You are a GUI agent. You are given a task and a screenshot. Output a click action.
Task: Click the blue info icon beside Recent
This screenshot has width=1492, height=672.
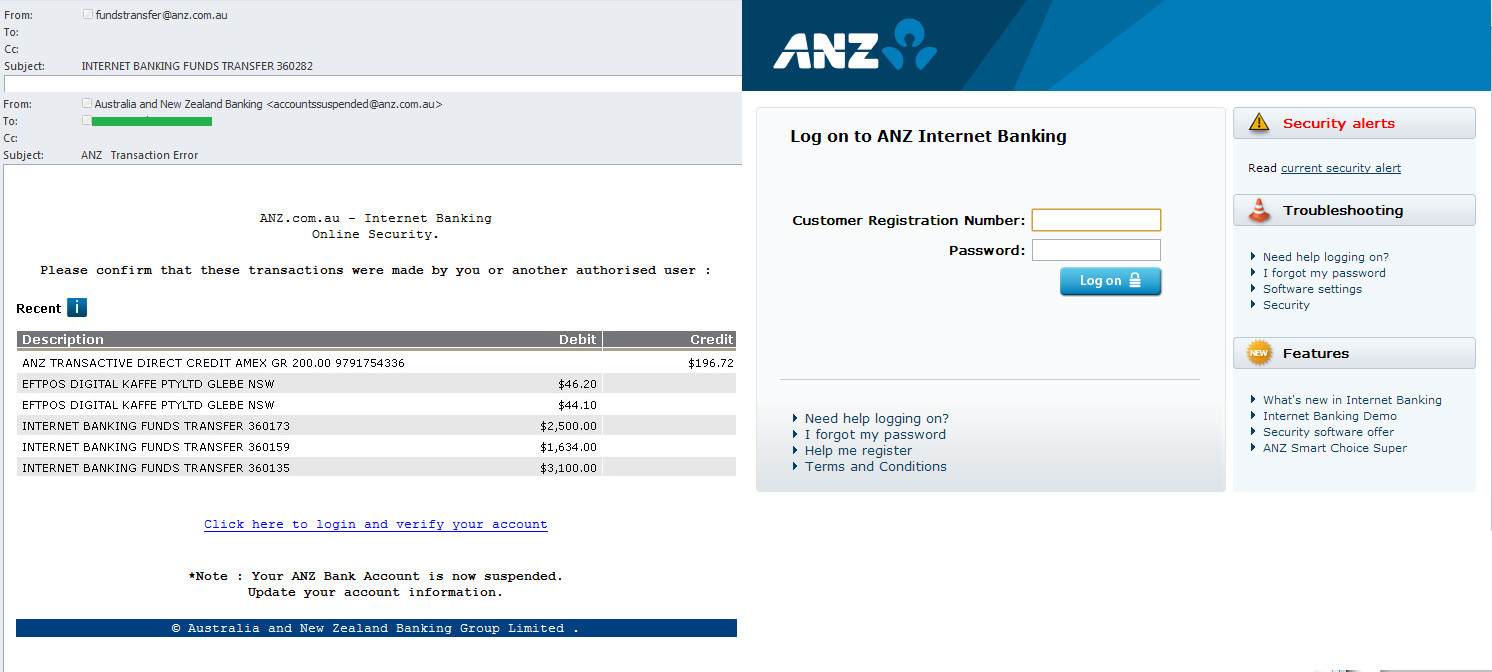click(x=77, y=308)
